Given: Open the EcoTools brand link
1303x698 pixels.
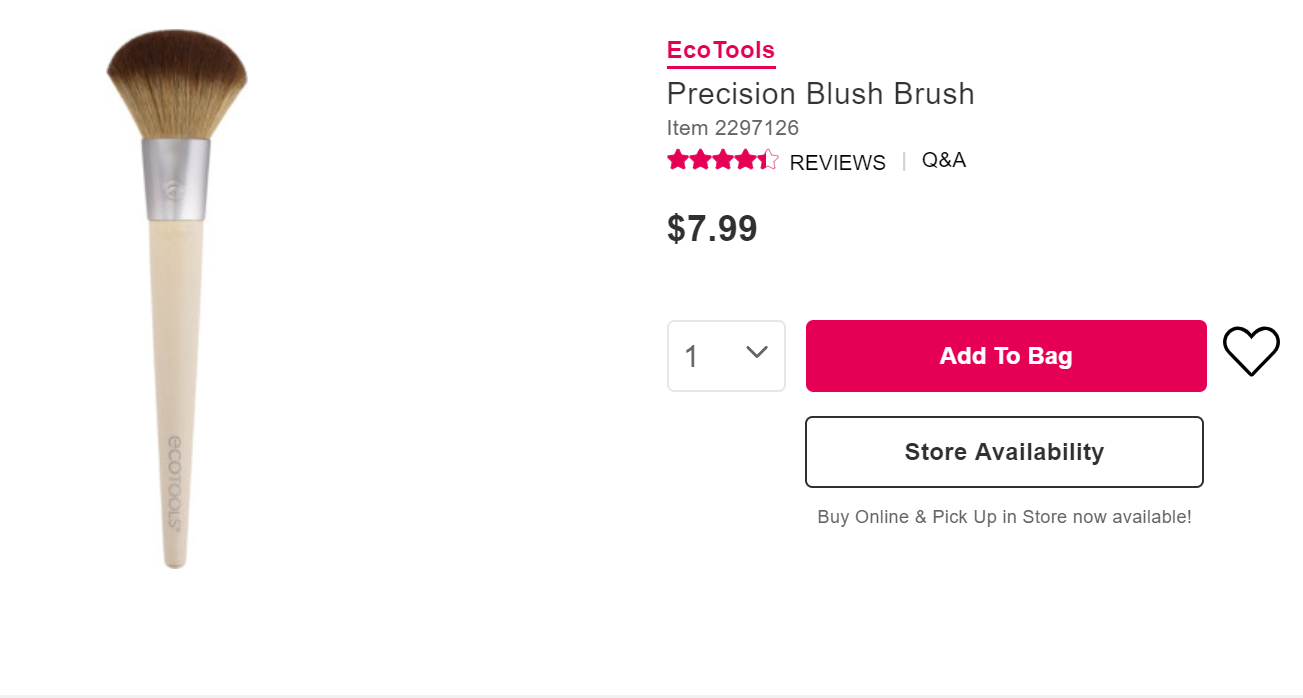Looking at the screenshot, I should [x=721, y=50].
